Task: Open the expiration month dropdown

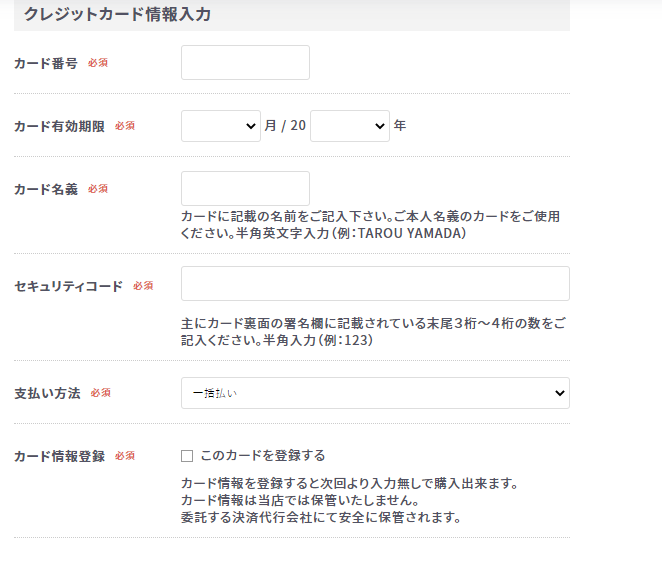Action: click(221, 126)
